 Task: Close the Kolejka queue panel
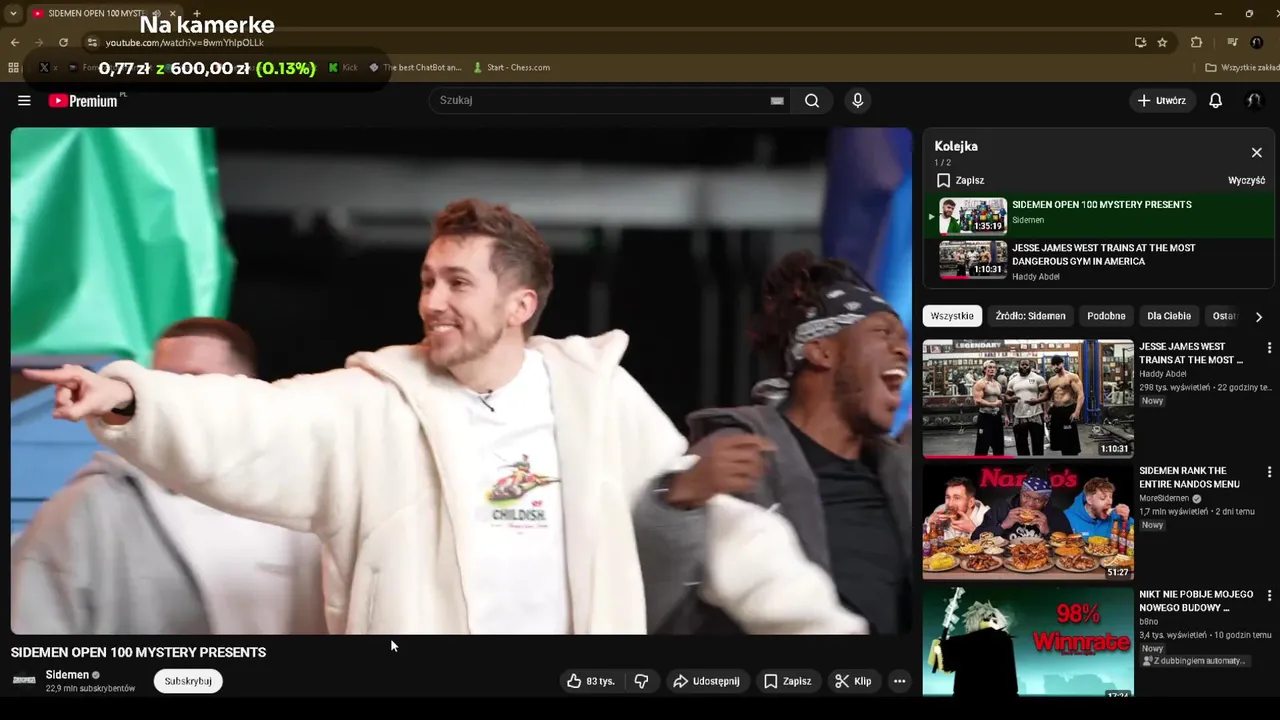pyautogui.click(x=1257, y=152)
